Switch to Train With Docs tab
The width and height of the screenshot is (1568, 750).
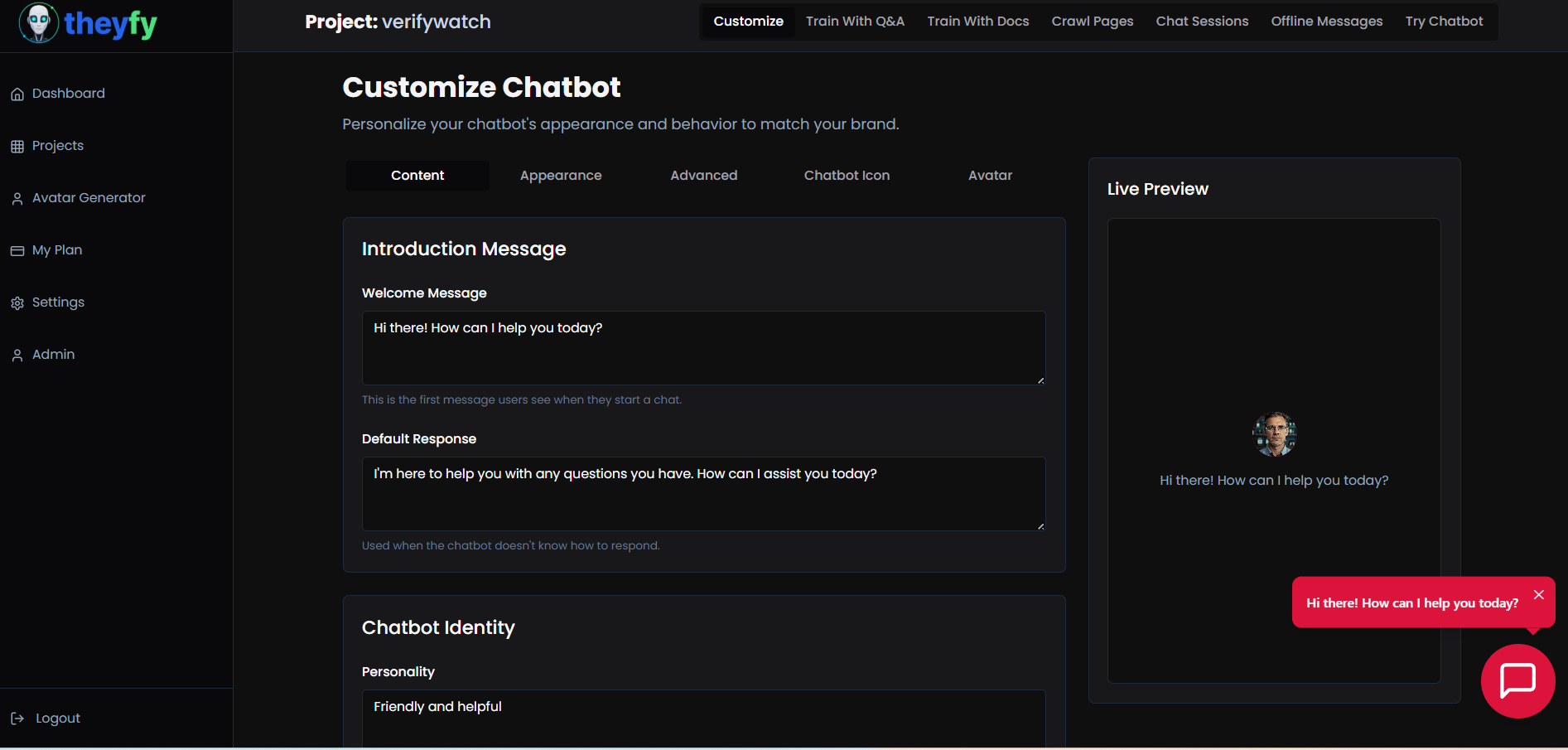[978, 22]
